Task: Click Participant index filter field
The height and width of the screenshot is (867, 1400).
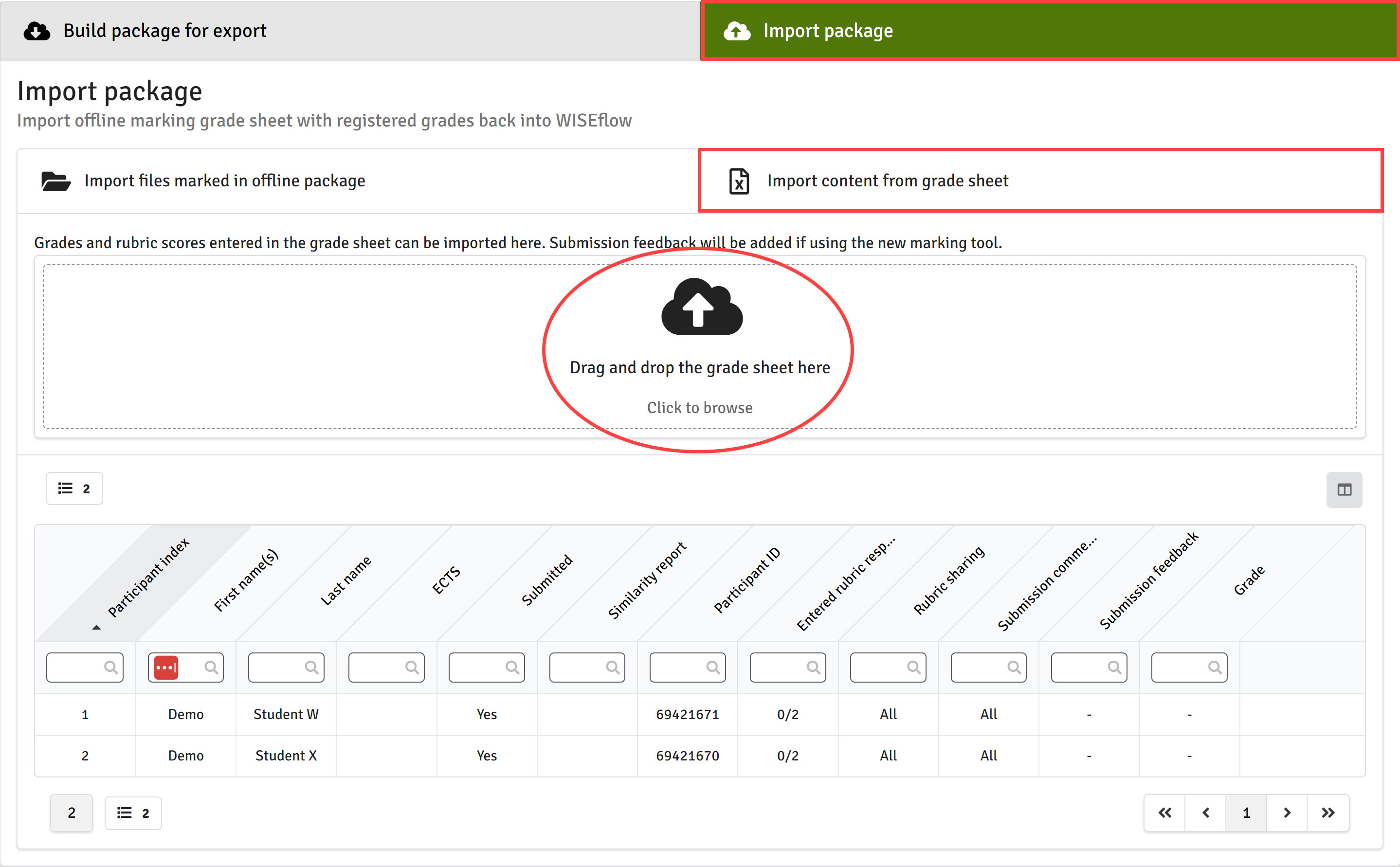Action: 85,668
